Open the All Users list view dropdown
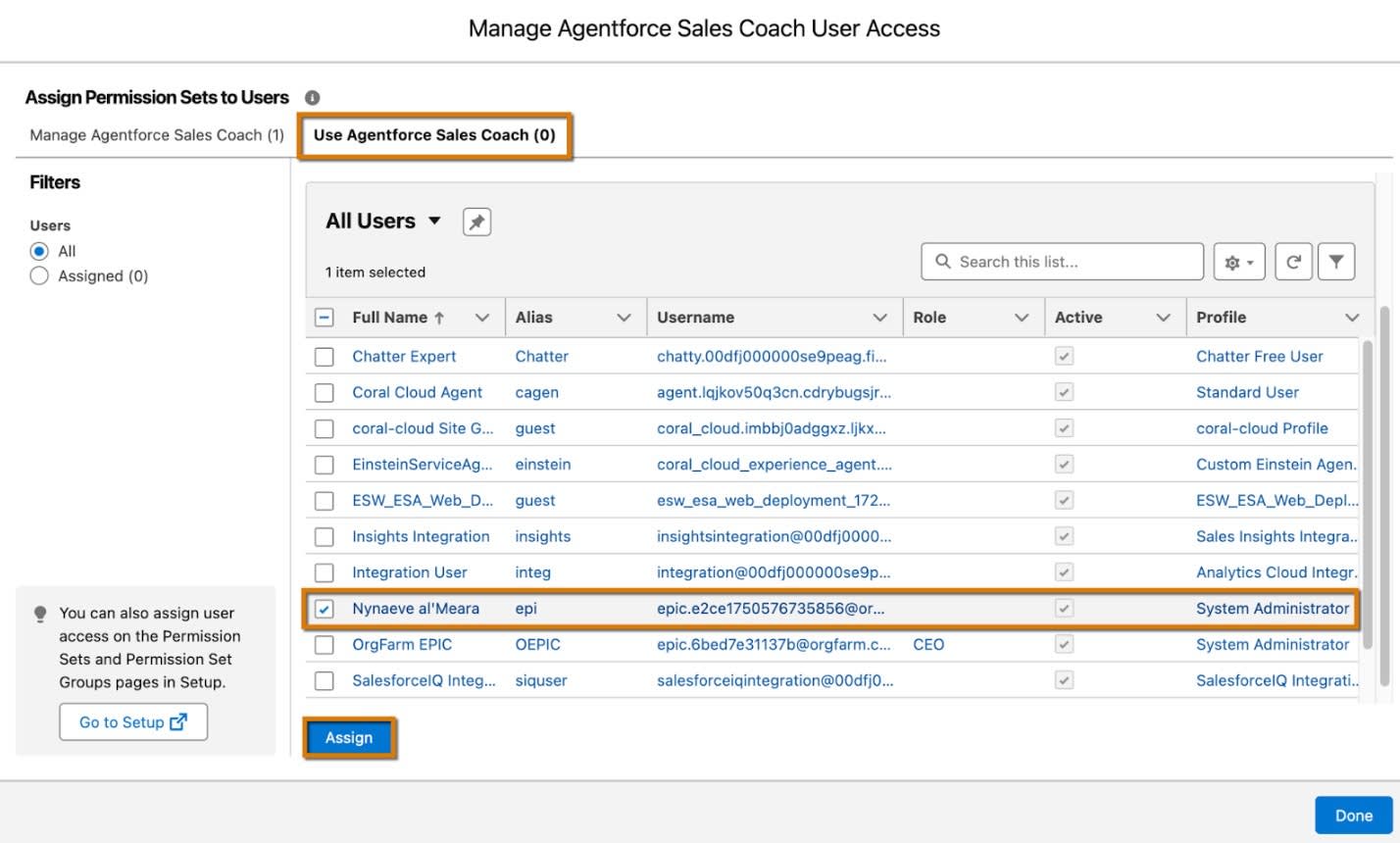 434,222
